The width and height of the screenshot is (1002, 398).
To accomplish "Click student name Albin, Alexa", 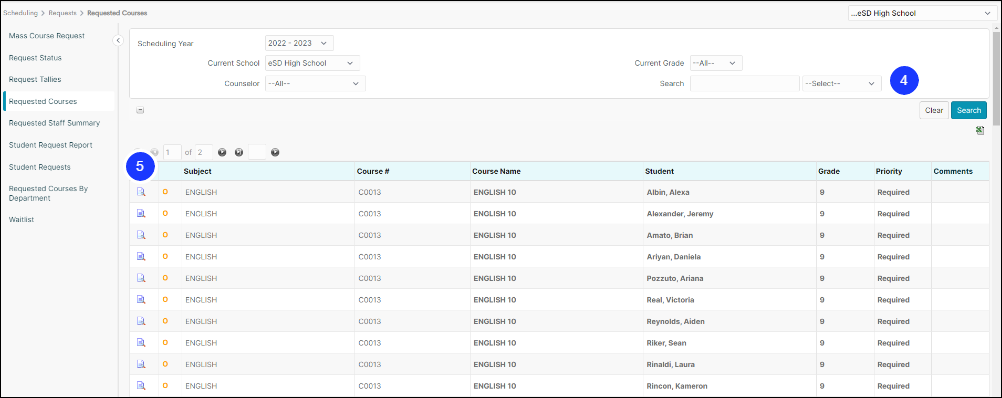I will pos(668,192).
